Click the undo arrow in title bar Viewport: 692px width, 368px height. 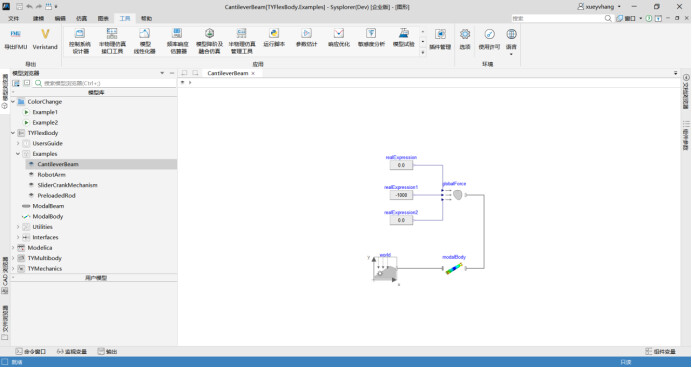tap(29, 7)
